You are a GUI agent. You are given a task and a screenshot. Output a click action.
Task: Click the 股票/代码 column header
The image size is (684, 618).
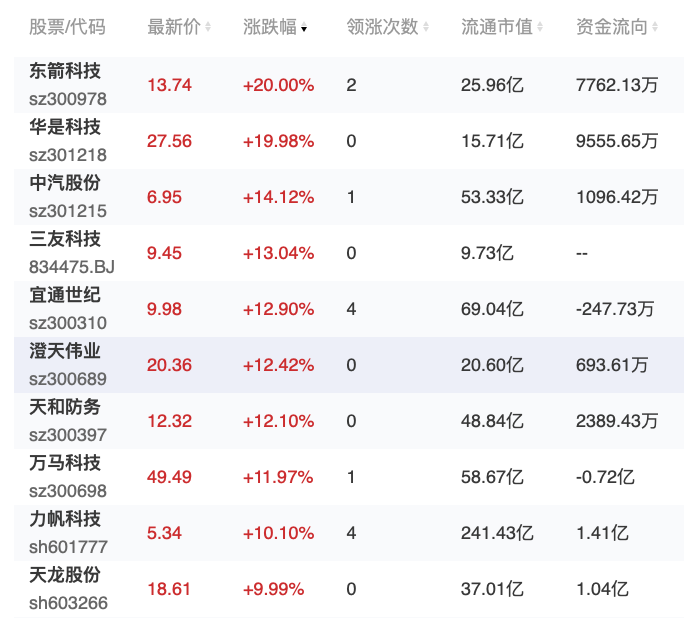pos(67,27)
